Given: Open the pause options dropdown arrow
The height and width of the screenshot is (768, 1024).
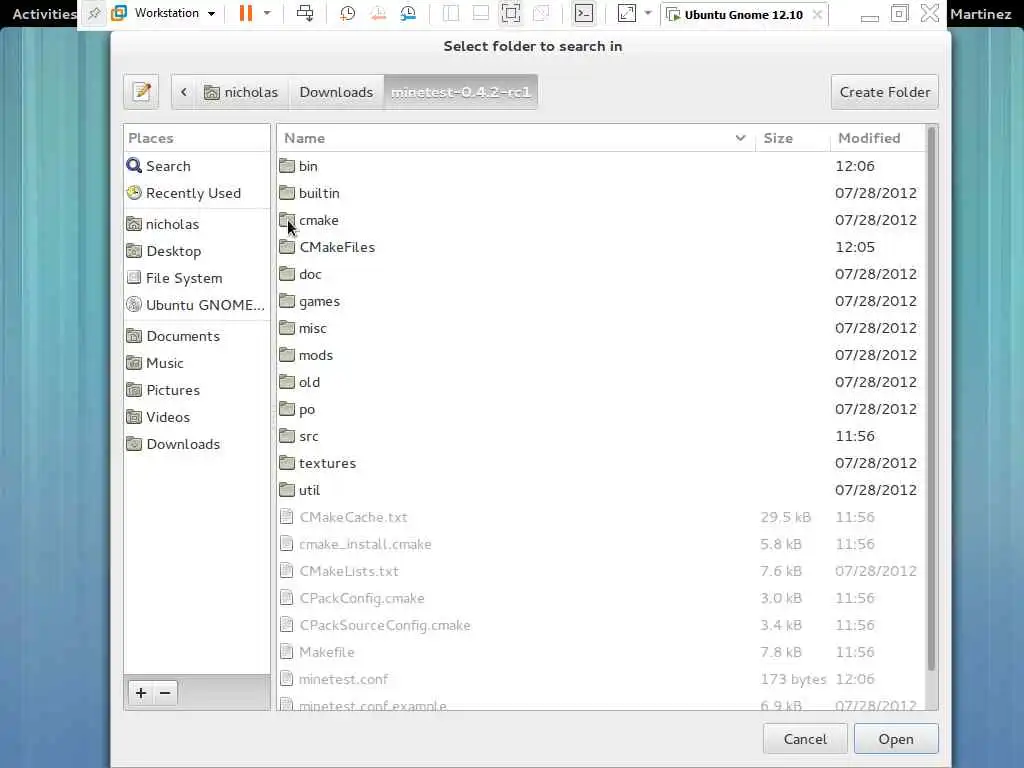Looking at the screenshot, I should pyautogui.click(x=267, y=13).
